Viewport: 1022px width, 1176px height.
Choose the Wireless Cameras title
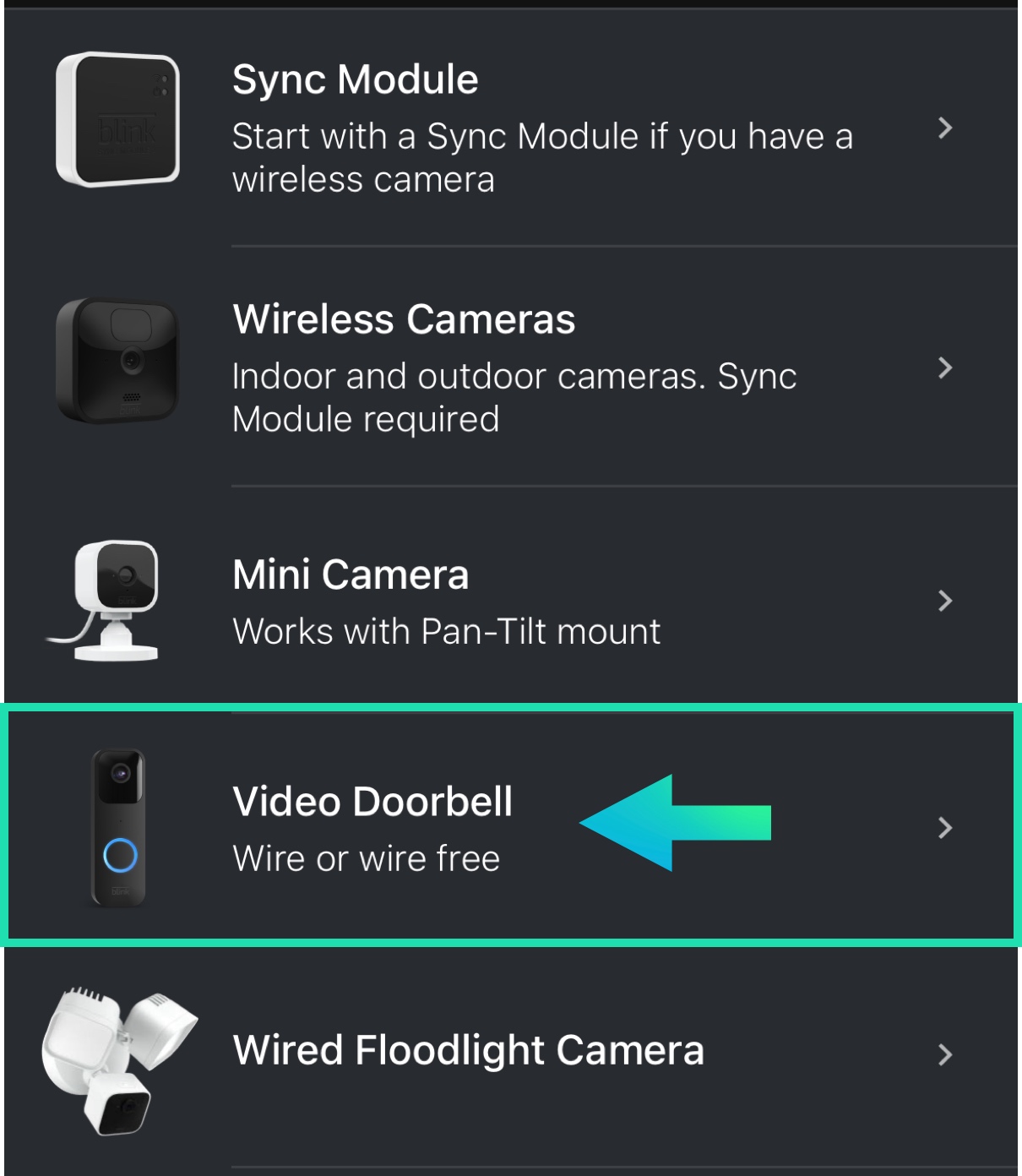[404, 320]
